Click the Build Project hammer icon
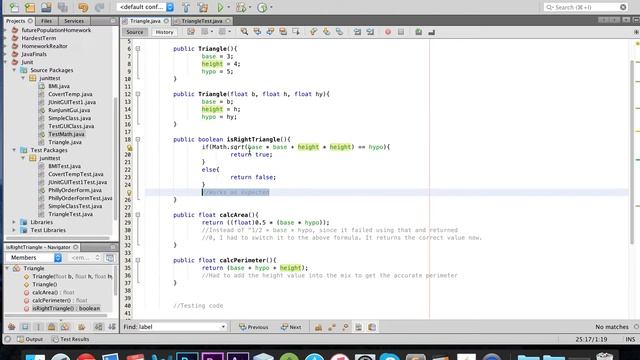640x360 pixels. coord(186,7)
